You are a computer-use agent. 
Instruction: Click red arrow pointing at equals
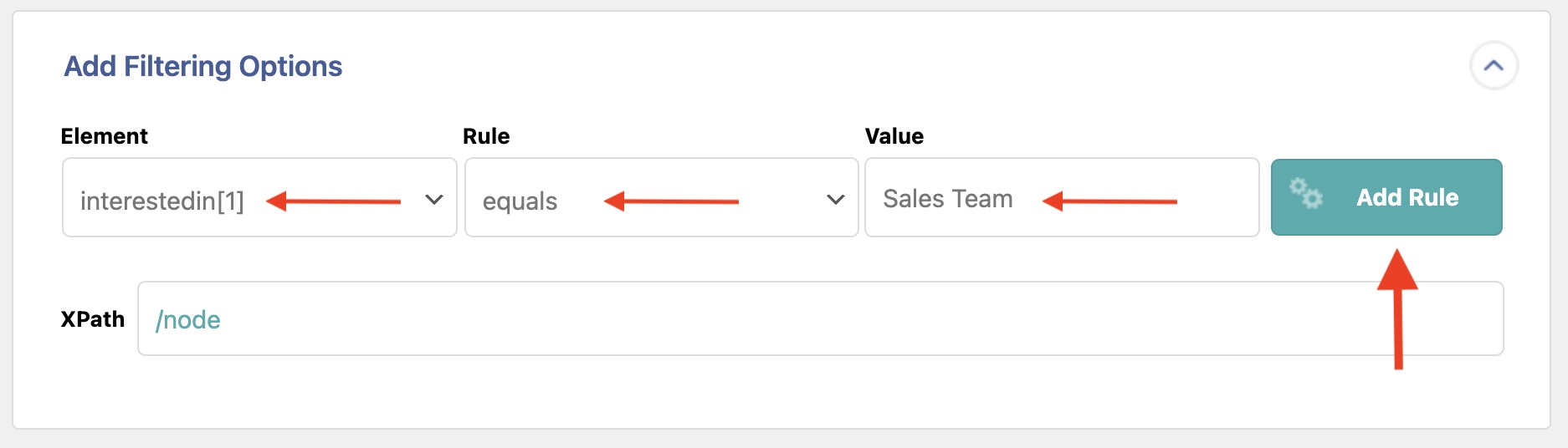[x=671, y=201]
